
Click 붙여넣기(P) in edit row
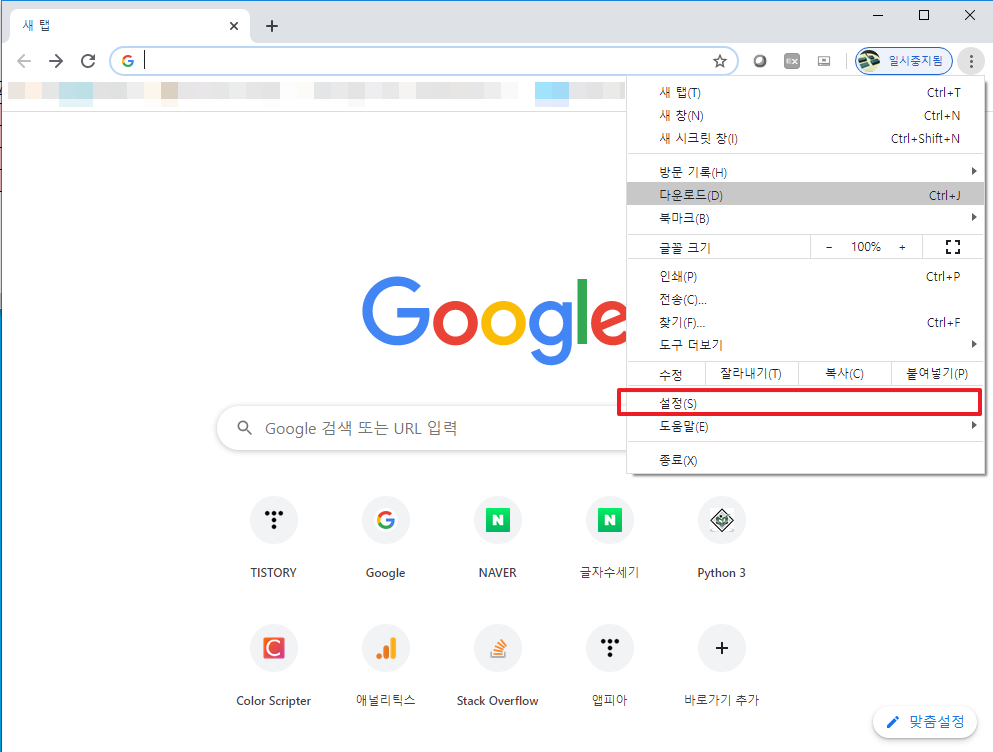point(937,374)
